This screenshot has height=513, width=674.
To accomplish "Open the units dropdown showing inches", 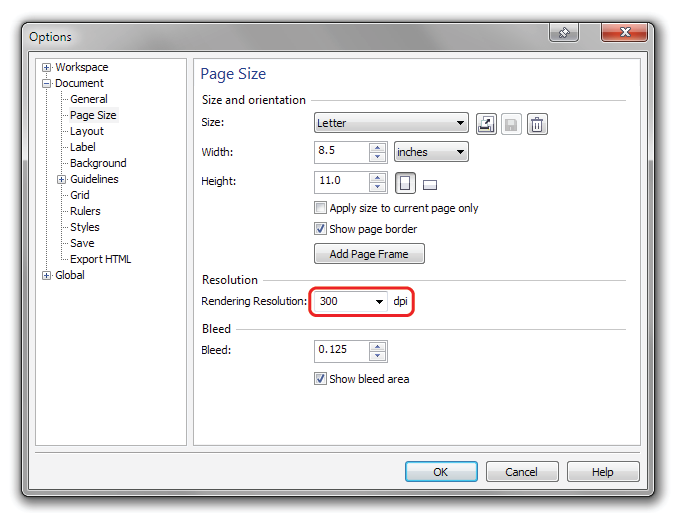I will click(x=431, y=152).
